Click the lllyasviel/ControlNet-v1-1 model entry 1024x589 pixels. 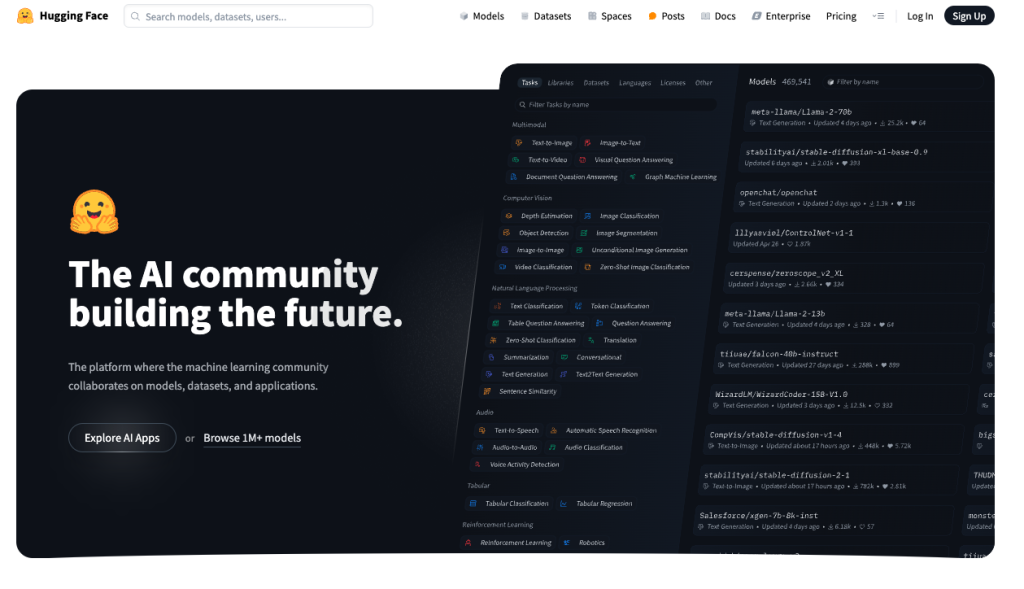[x=859, y=238]
